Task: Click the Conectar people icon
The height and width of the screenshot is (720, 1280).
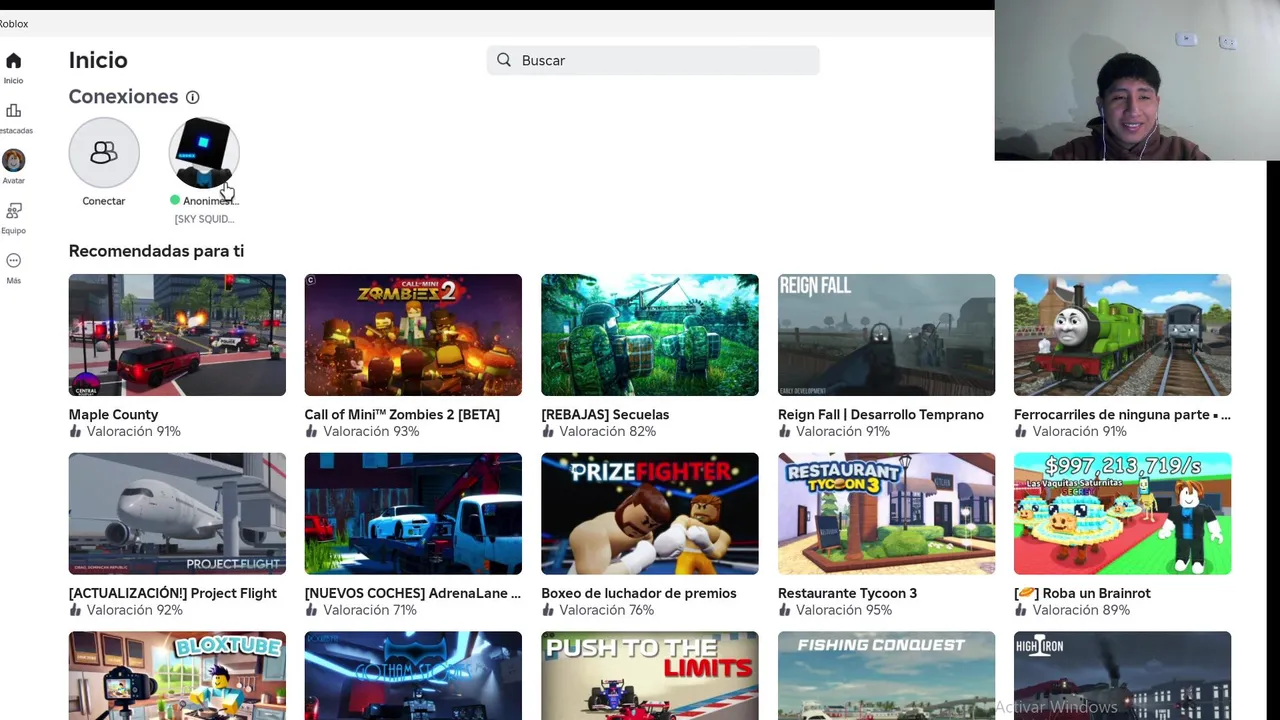Action: pyautogui.click(x=104, y=152)
